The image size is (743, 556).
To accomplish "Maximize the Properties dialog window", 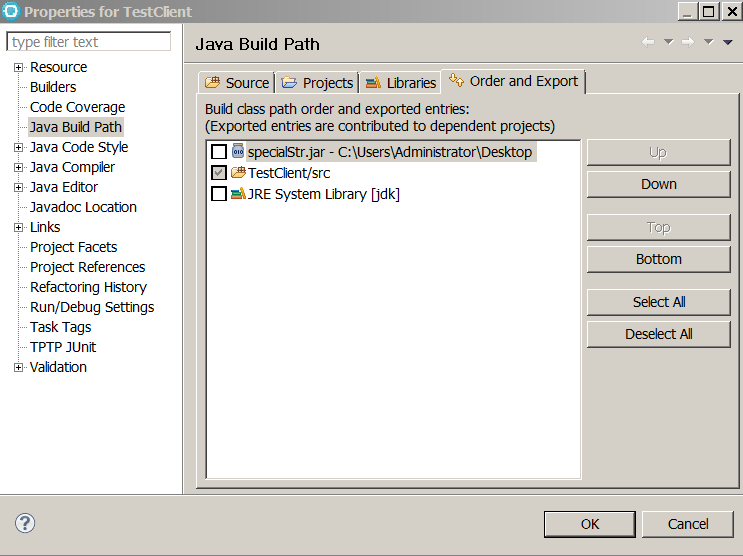I will (x=708, y=11).
